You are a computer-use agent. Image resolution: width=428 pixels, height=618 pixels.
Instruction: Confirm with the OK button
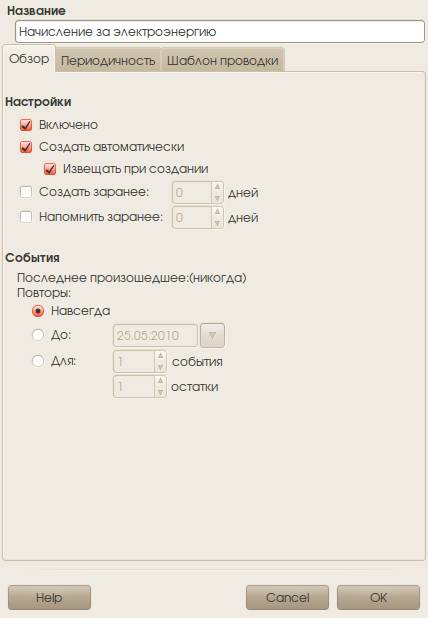378,598
